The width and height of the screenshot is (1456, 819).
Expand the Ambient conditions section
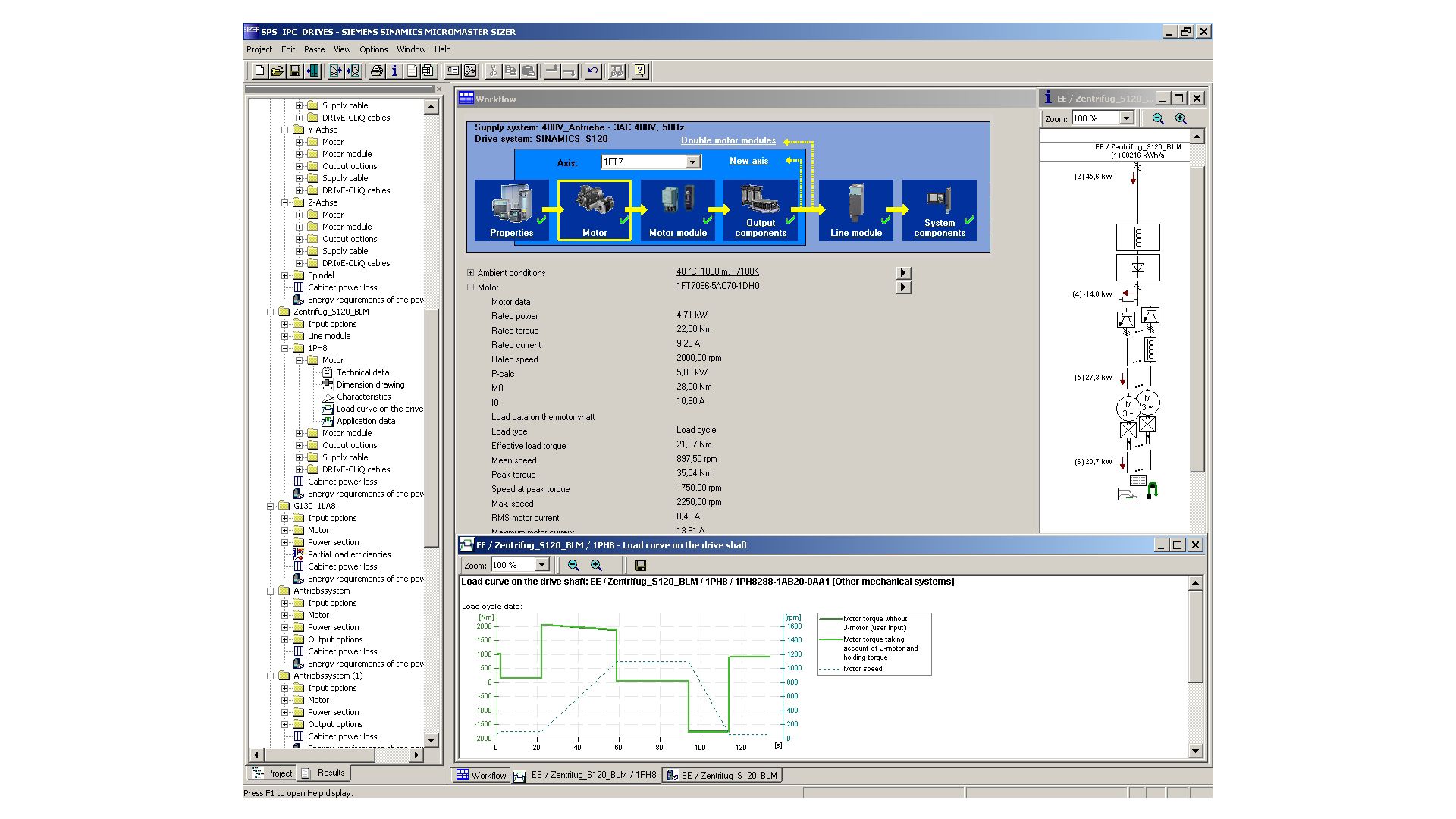(470, 273)
